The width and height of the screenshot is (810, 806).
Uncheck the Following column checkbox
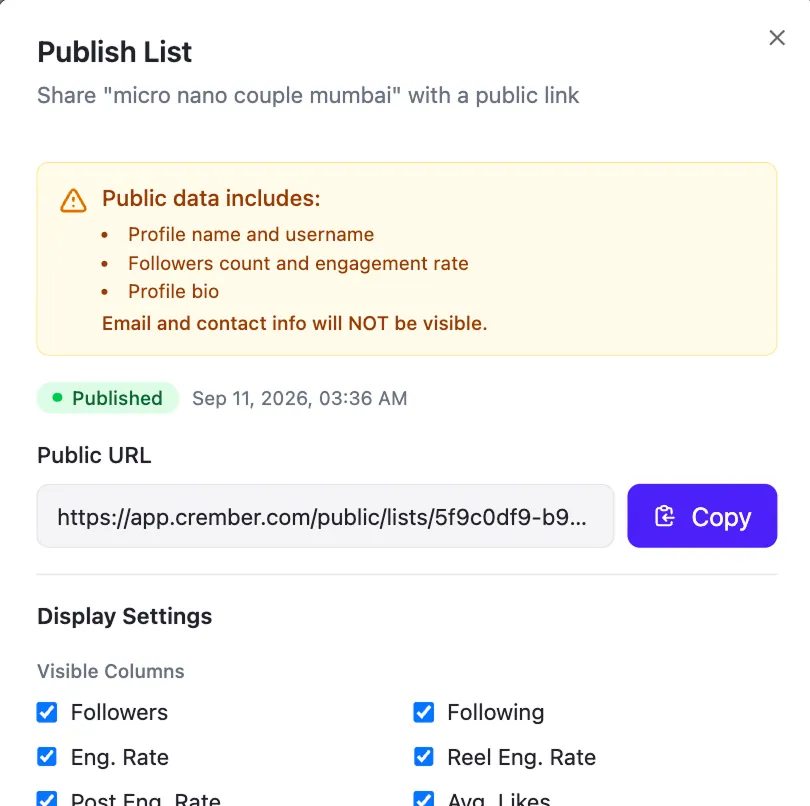424,712
